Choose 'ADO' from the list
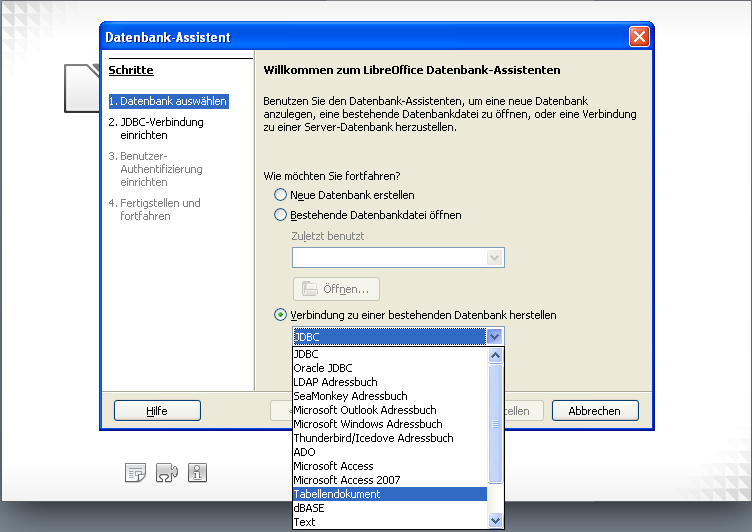The height and width of the screenshot is (532, 752). click(x=390, y=452)
